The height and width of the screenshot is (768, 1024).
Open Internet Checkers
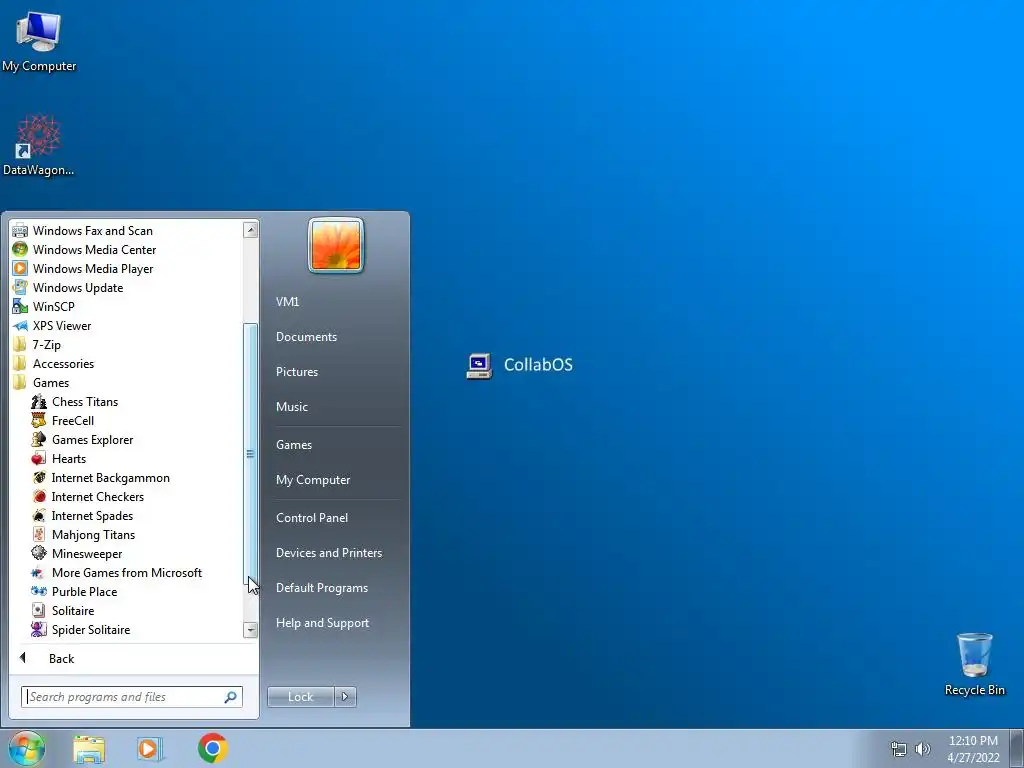pyautogui.click(x=97, y=496)
